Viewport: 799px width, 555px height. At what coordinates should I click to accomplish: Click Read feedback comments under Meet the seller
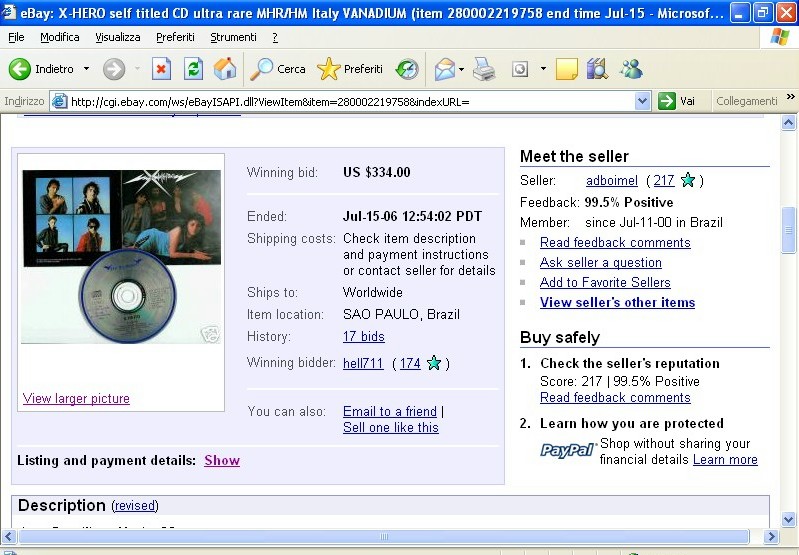[x=615, y=243]
